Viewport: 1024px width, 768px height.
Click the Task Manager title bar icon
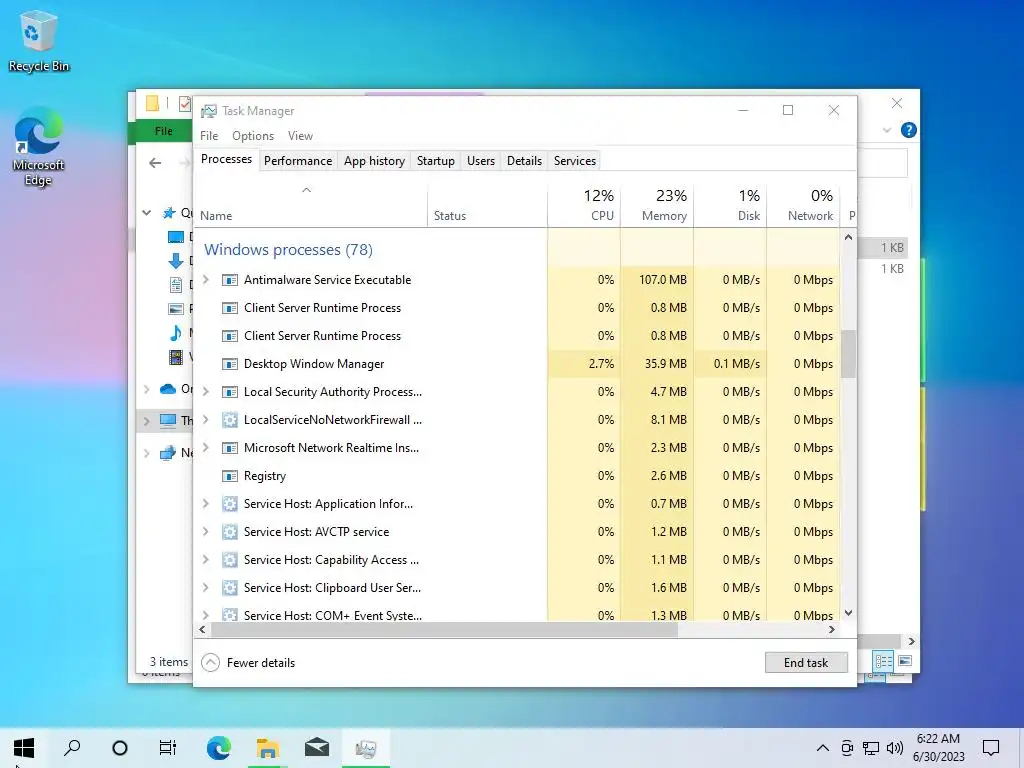[x=209, y=111]
